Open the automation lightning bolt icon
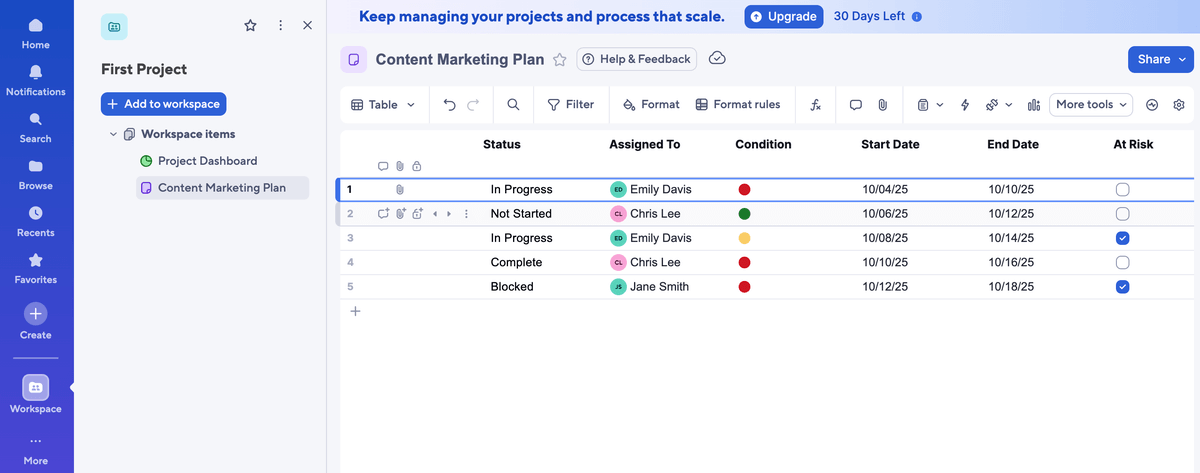 965,104
